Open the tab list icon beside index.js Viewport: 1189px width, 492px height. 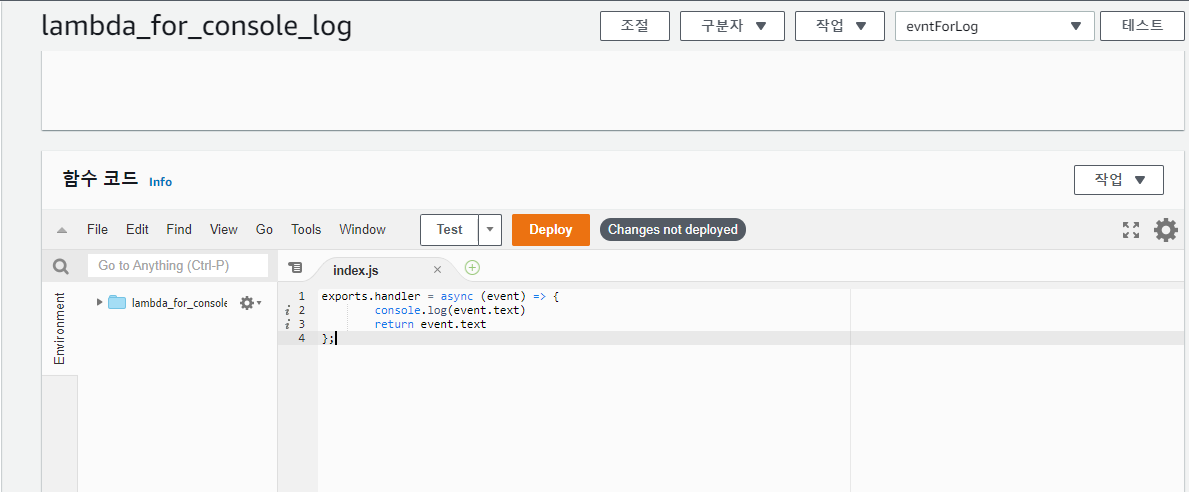tap(296, 268)
